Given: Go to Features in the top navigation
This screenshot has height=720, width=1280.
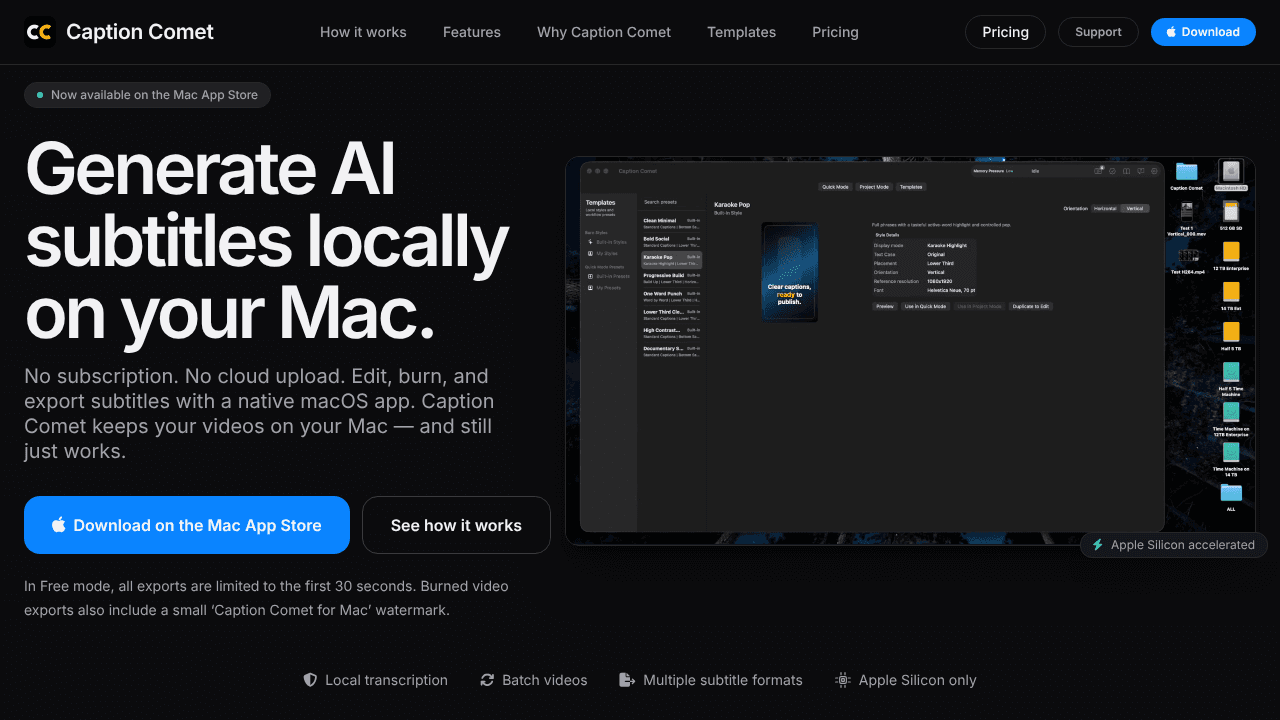Looking at the screenshot, I should click(472, 32).
